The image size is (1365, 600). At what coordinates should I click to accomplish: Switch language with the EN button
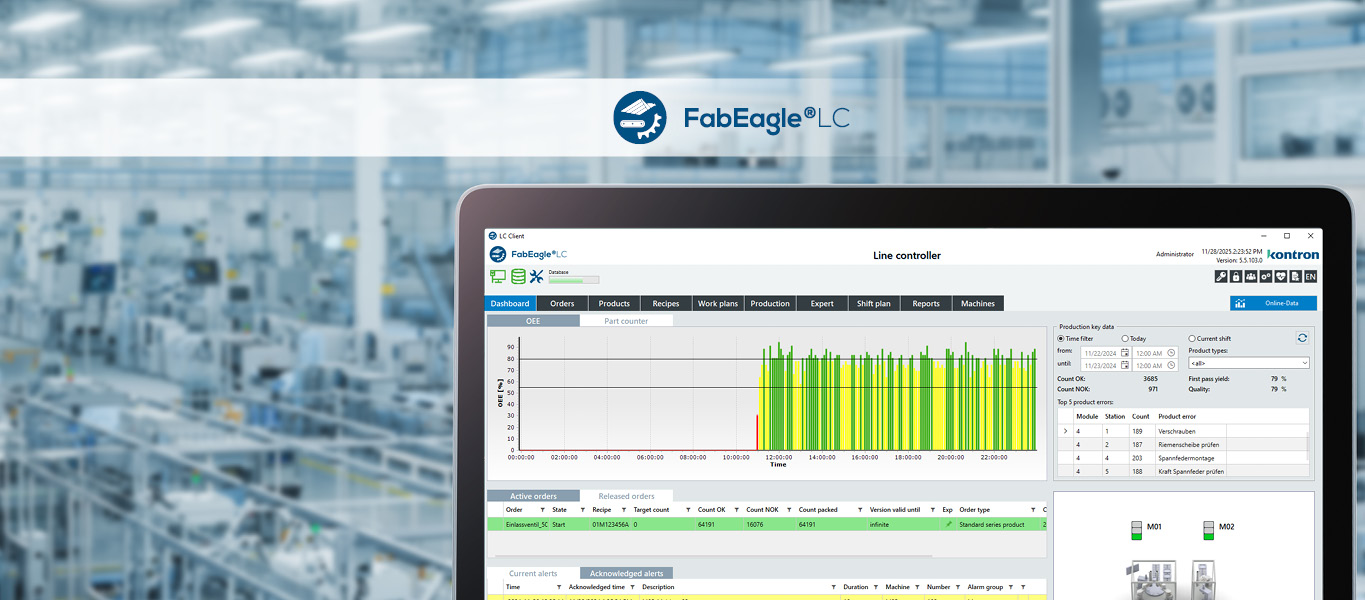tap(1310, 277)
